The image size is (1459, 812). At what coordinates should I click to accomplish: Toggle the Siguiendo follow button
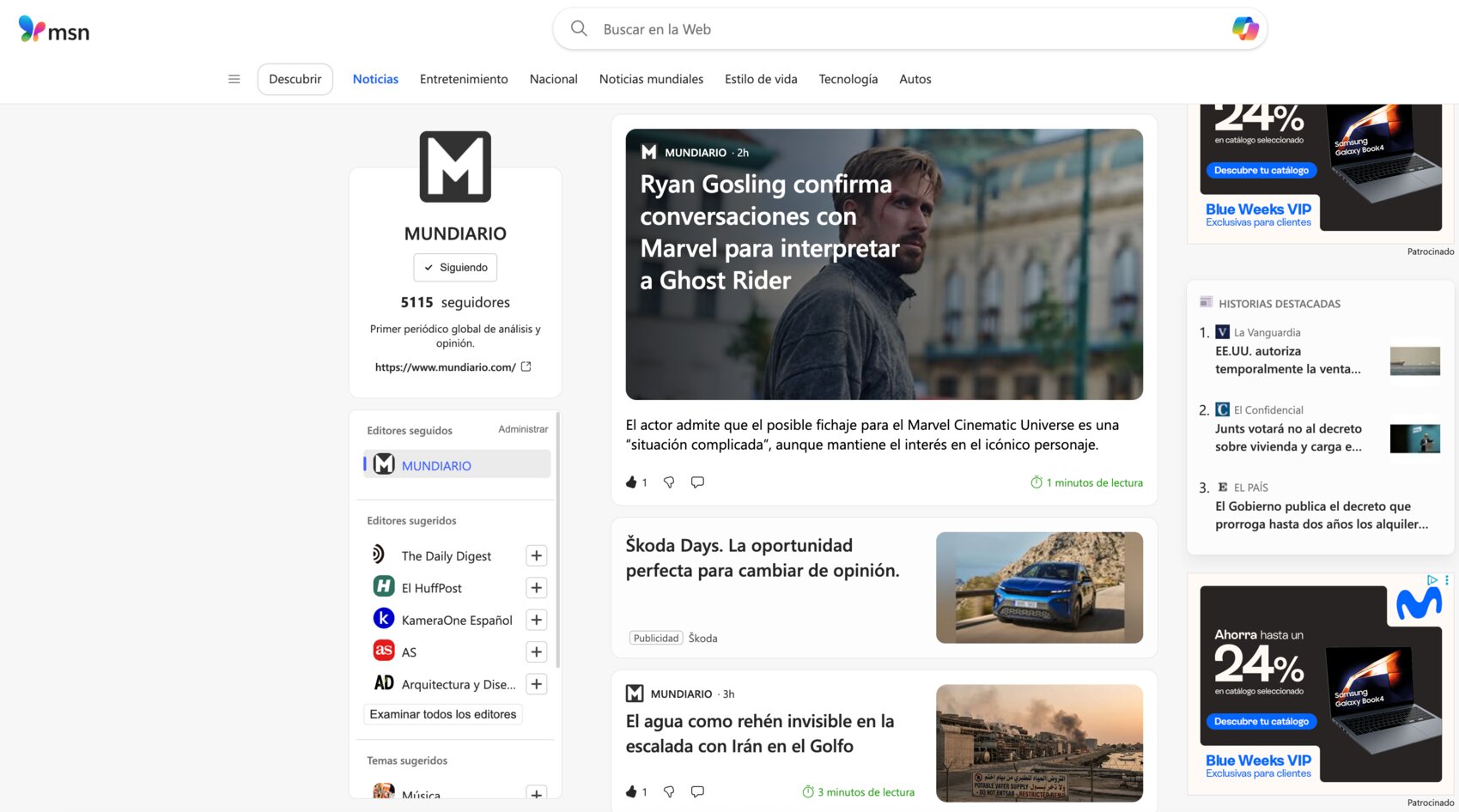(x=455, y=268)
